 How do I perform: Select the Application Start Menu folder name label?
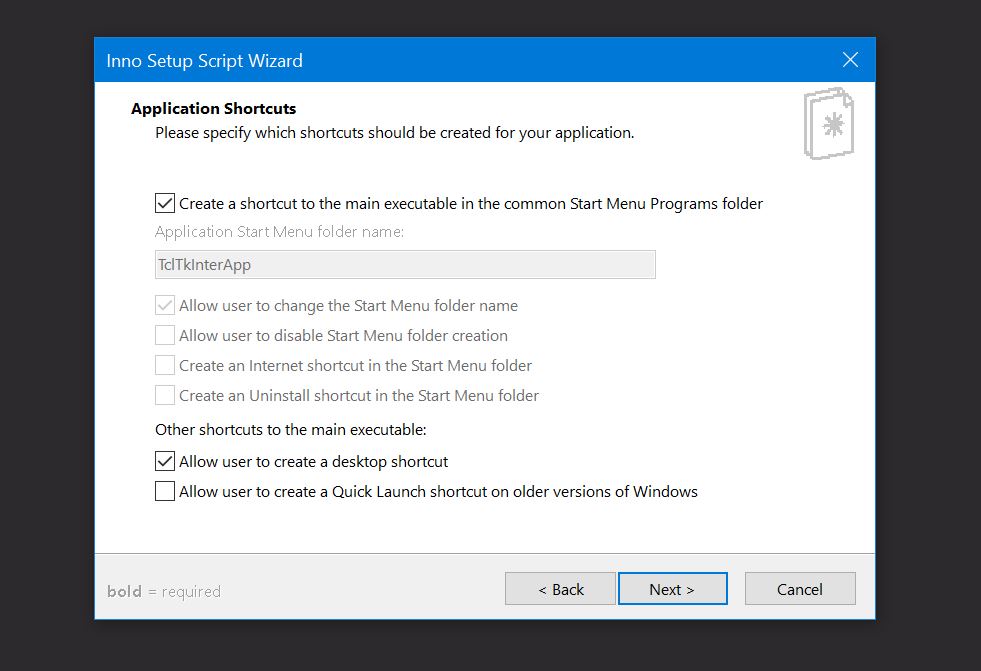pyautogui.click(x=279, y=232)
